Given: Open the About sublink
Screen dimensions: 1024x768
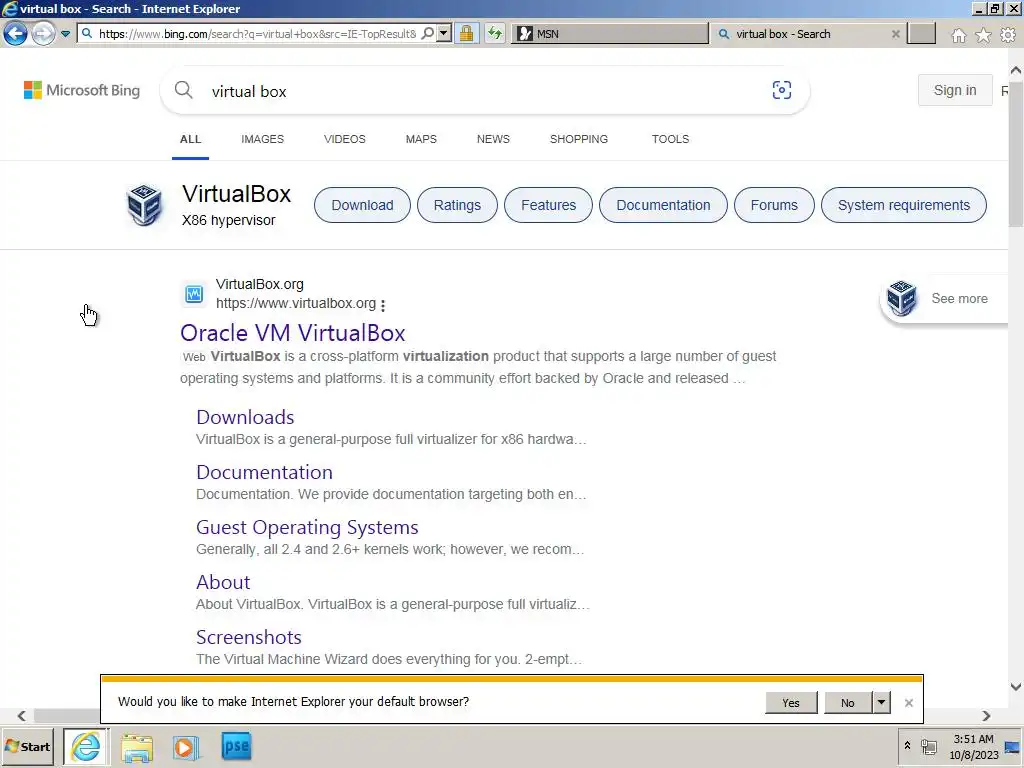Looking at the screenshot, I should coord(223,582).
